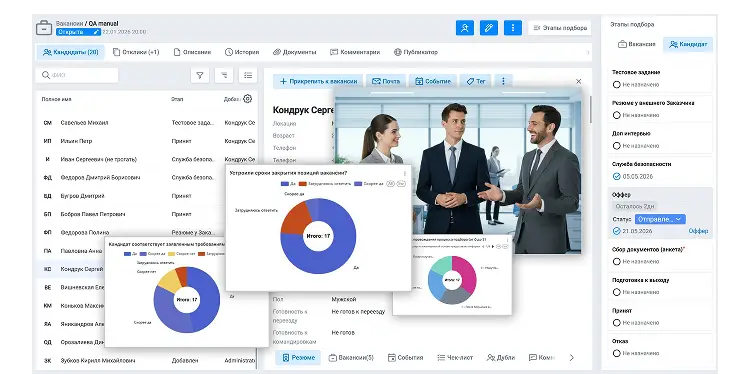Open the blue three-dot vacancy menu

[513, 28]
